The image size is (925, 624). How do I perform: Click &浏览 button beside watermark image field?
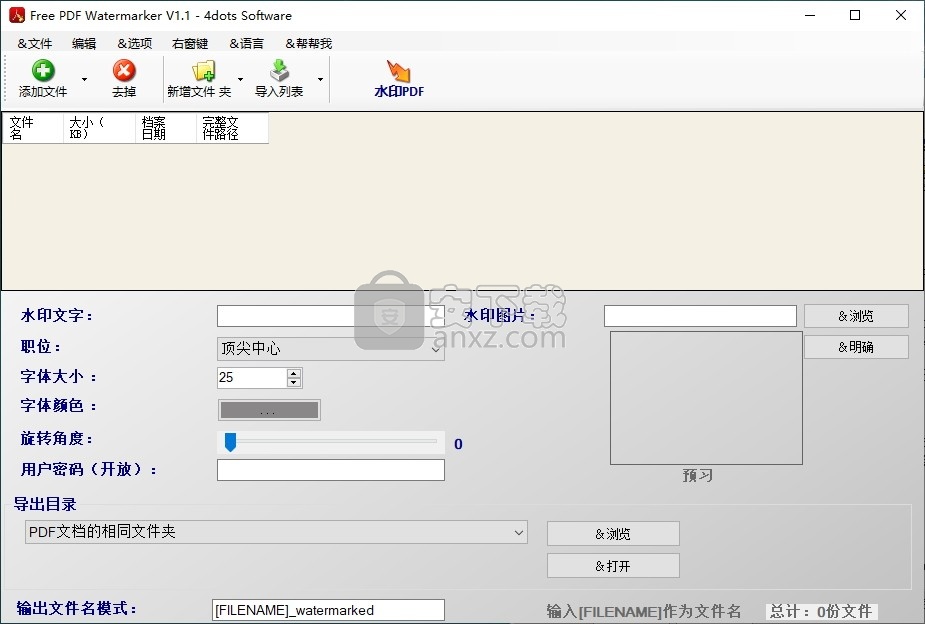[856, 316]
